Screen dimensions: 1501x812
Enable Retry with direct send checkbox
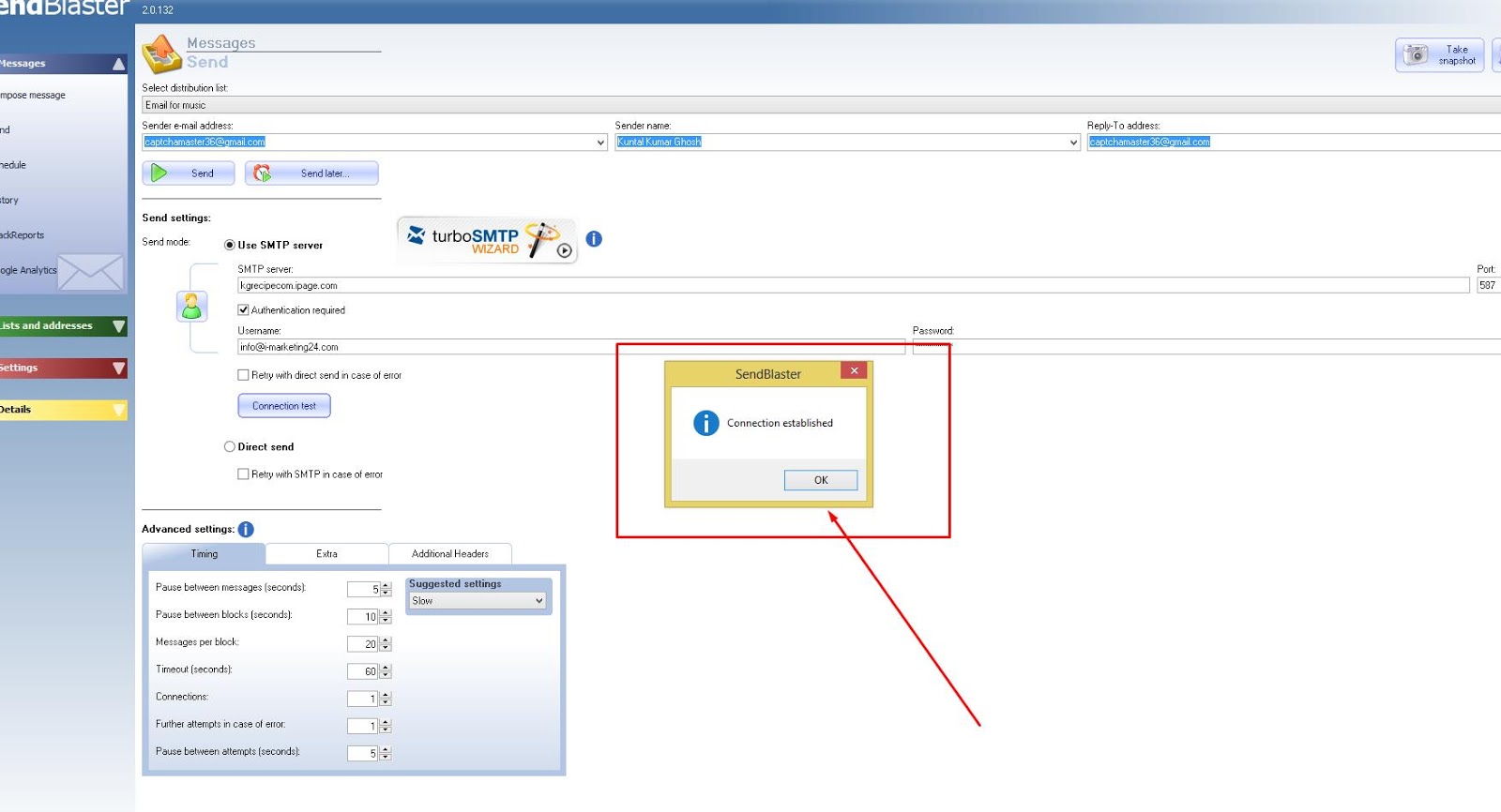coord(244,375)
